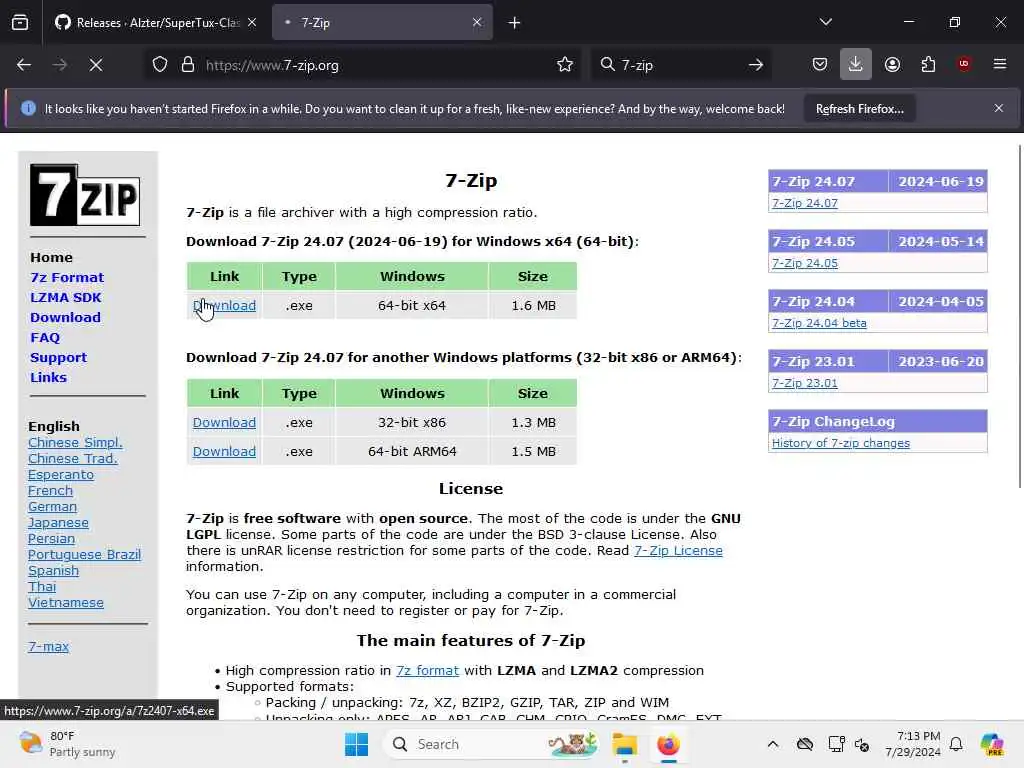Switch language to Persian

(x=52, y=539)
